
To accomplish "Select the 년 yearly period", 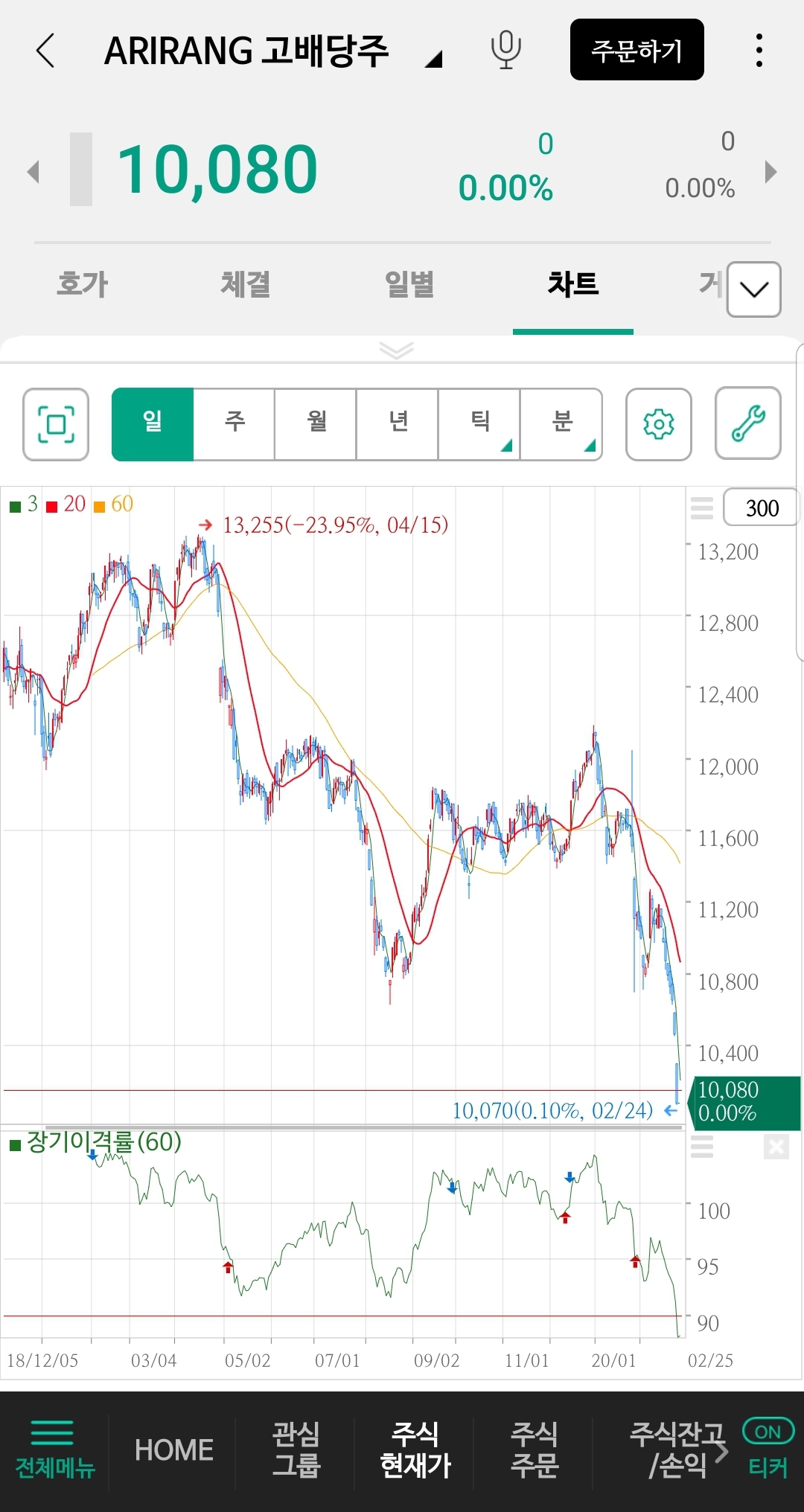I will (x=398, y=424).
